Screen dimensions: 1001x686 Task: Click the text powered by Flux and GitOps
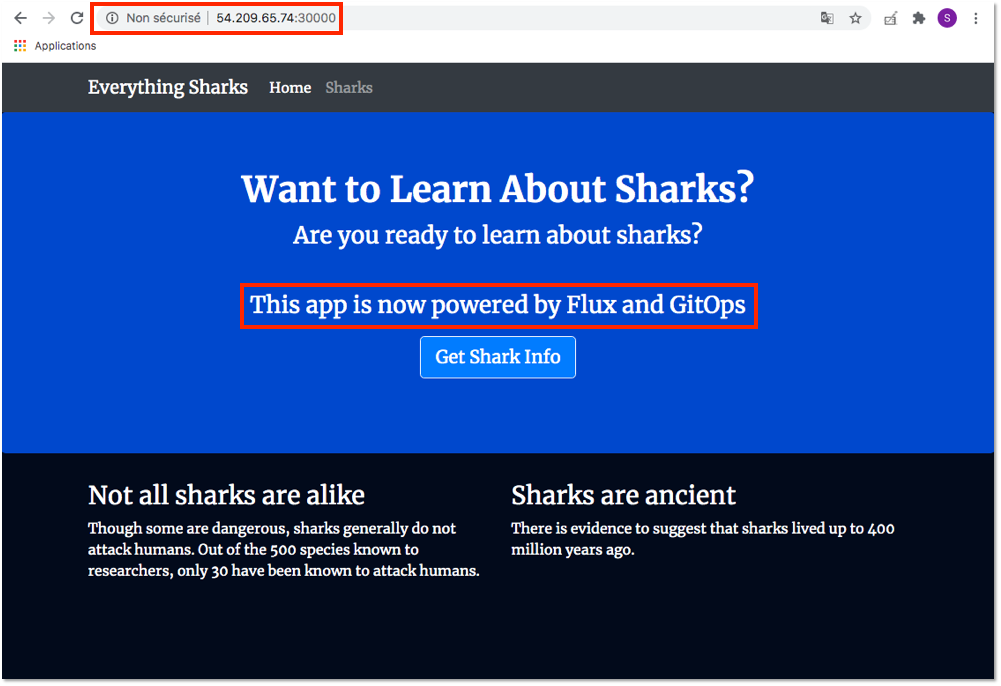coord(588,305)
